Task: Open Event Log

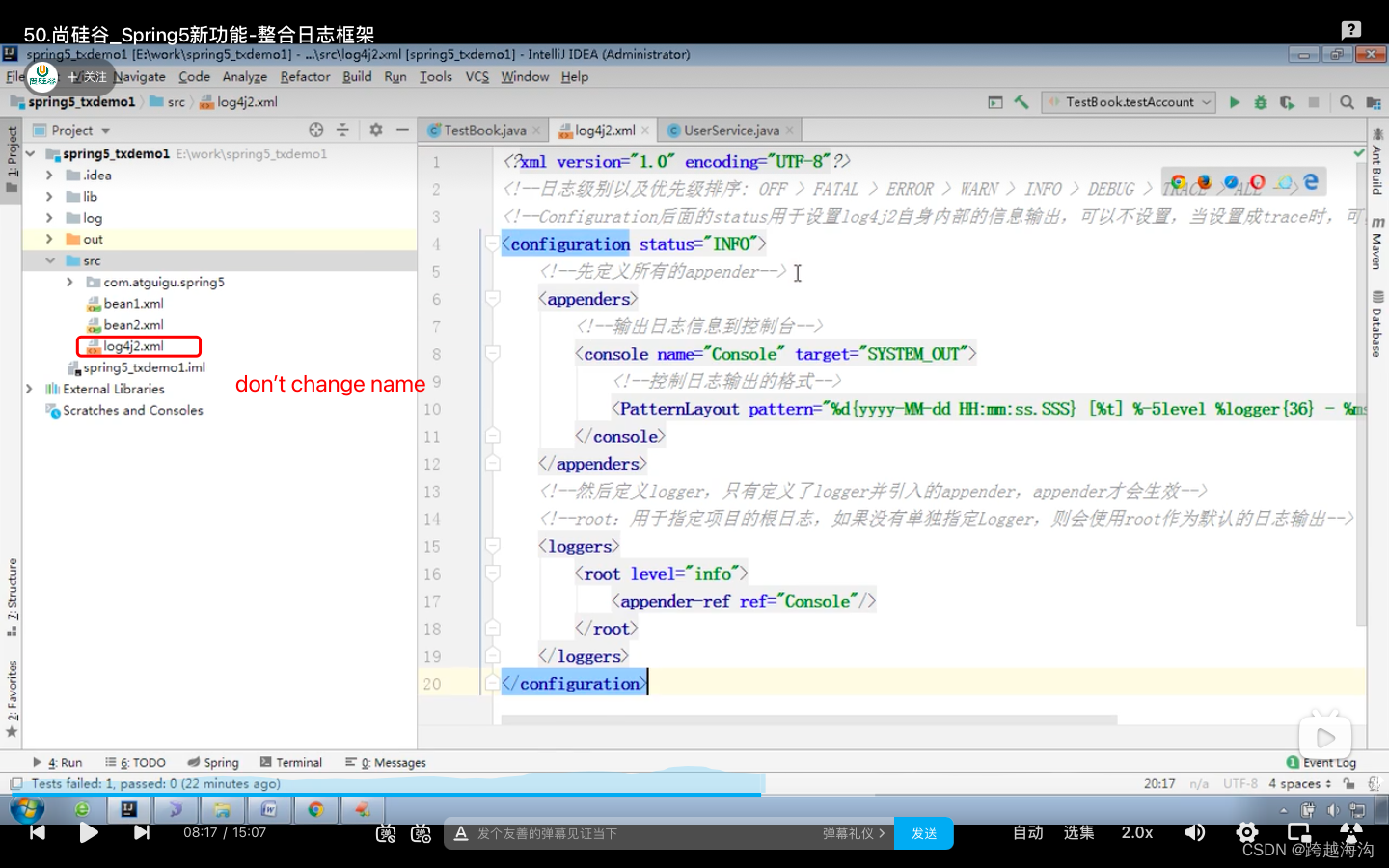Action: [1321, 762]
